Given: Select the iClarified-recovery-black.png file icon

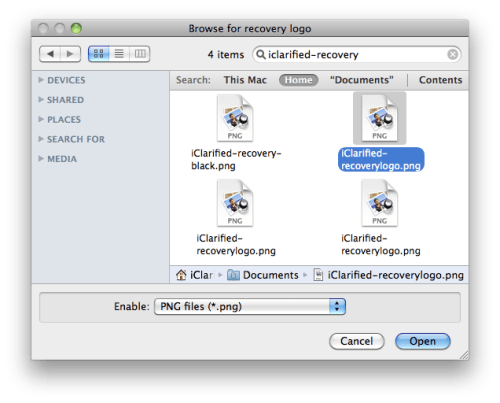Looking at the screenshot, I should [235, 118].
